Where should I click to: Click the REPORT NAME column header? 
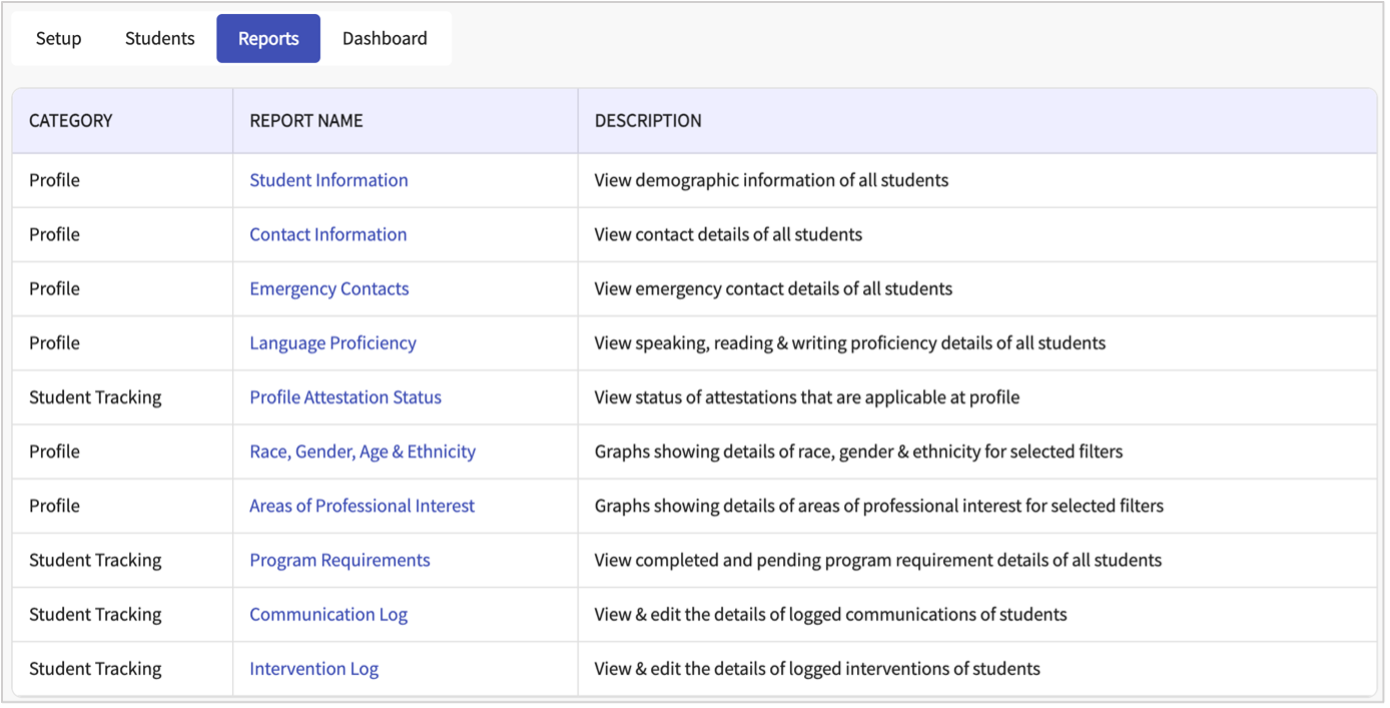pos(306,121)
